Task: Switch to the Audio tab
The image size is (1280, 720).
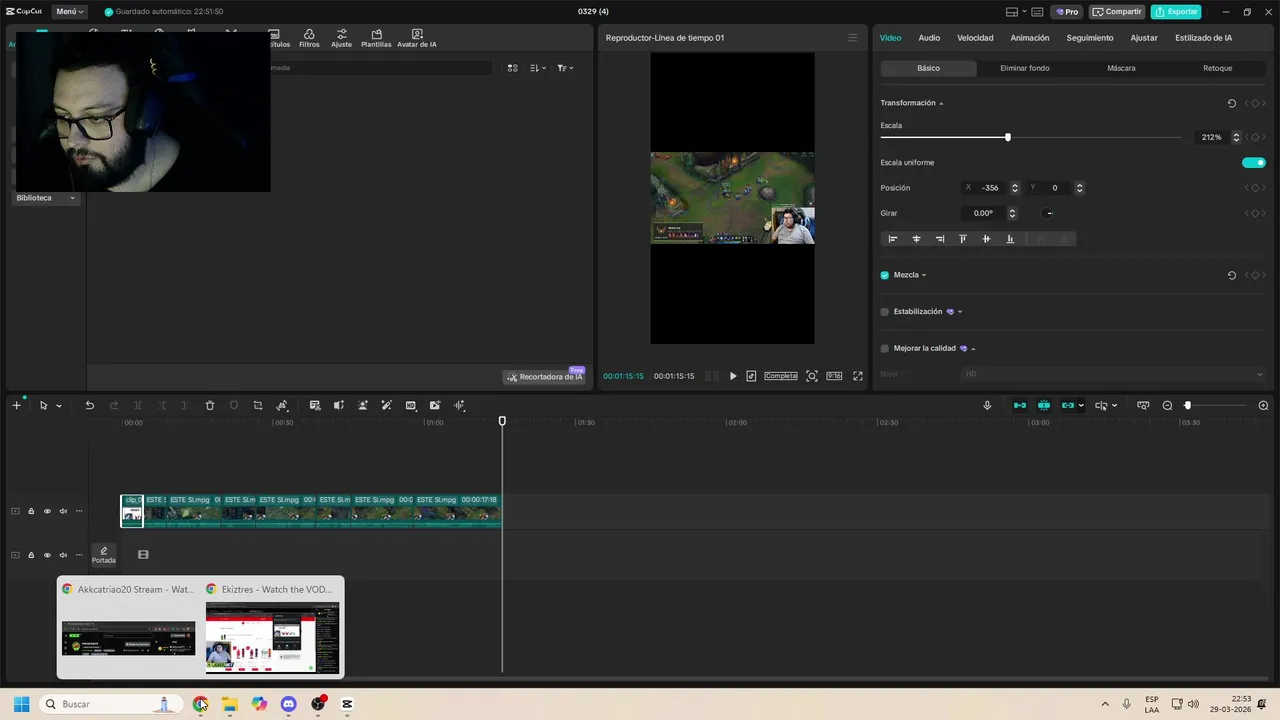Action: tap(929, 38)
